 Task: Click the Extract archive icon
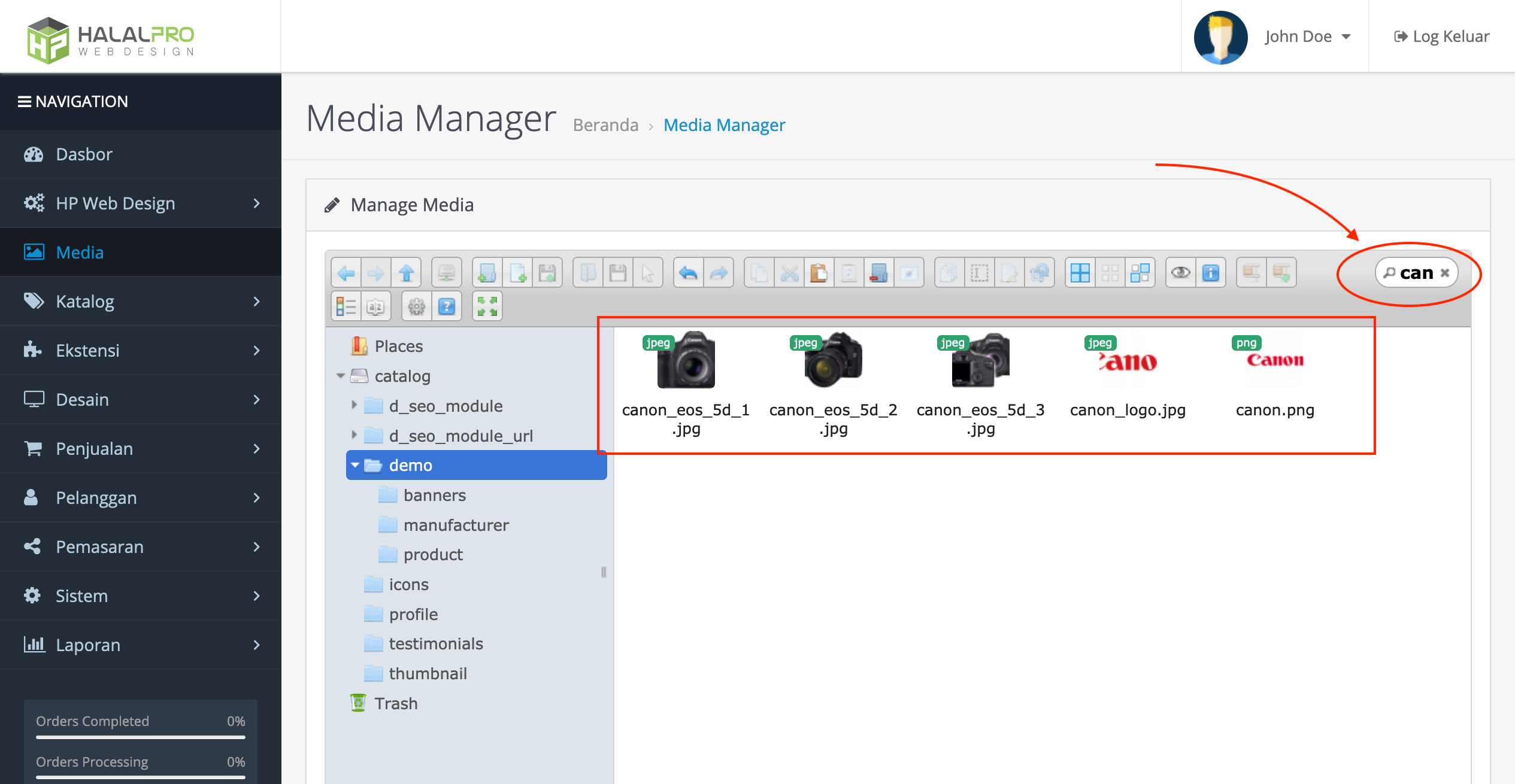point(1252,274)
